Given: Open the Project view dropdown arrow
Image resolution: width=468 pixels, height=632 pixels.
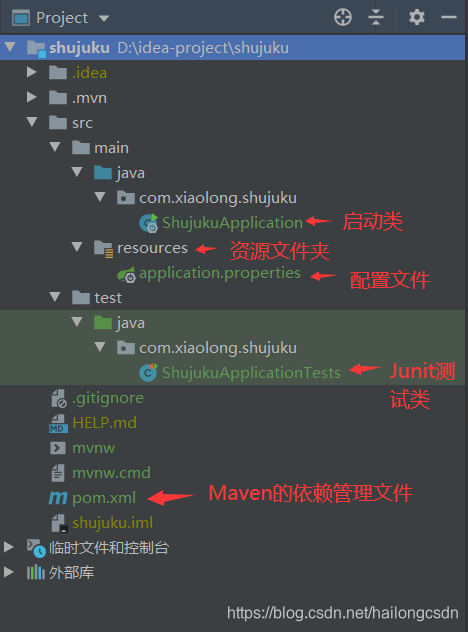Looking at the screenshot, I should 104,18.
